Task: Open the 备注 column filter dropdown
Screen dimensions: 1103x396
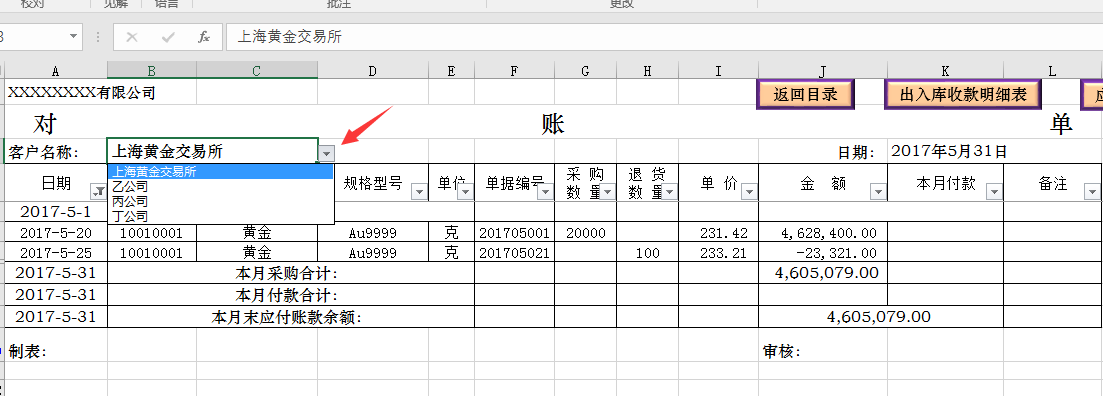Action: [x=1092, y=191]
